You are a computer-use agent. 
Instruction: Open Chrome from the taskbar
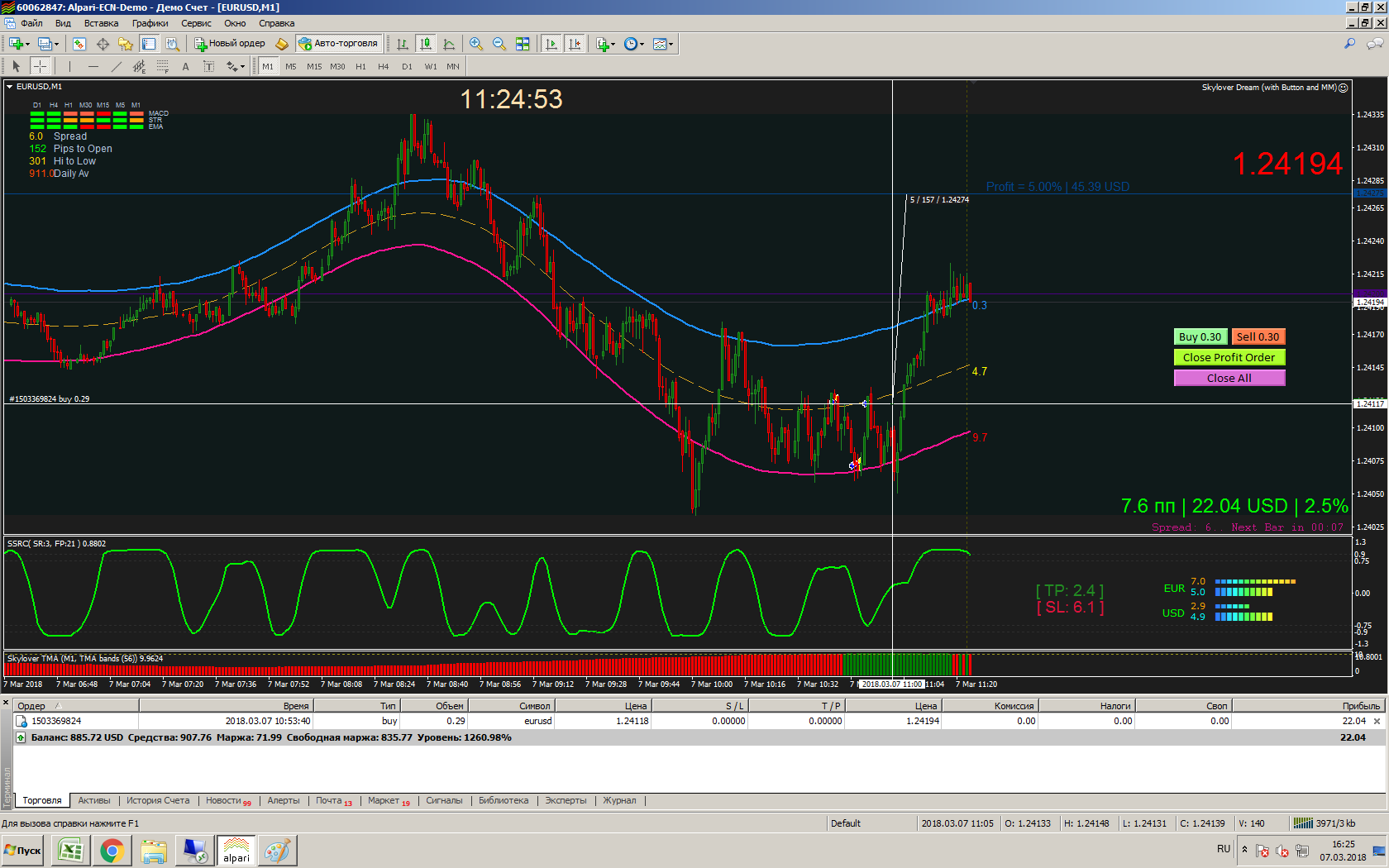click(x=112, y=851)
